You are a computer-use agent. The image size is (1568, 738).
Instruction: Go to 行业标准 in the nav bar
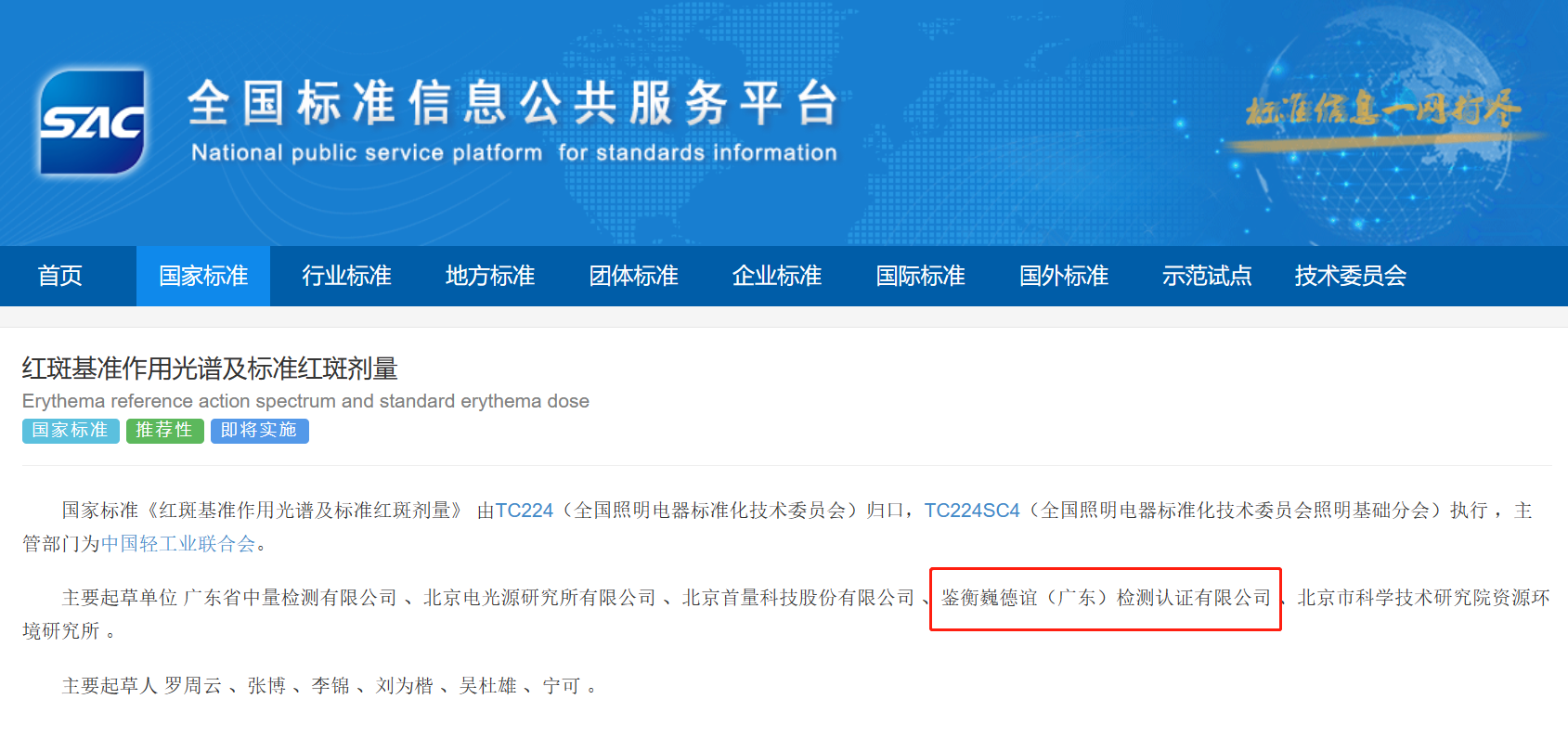[x=346, y=276]
